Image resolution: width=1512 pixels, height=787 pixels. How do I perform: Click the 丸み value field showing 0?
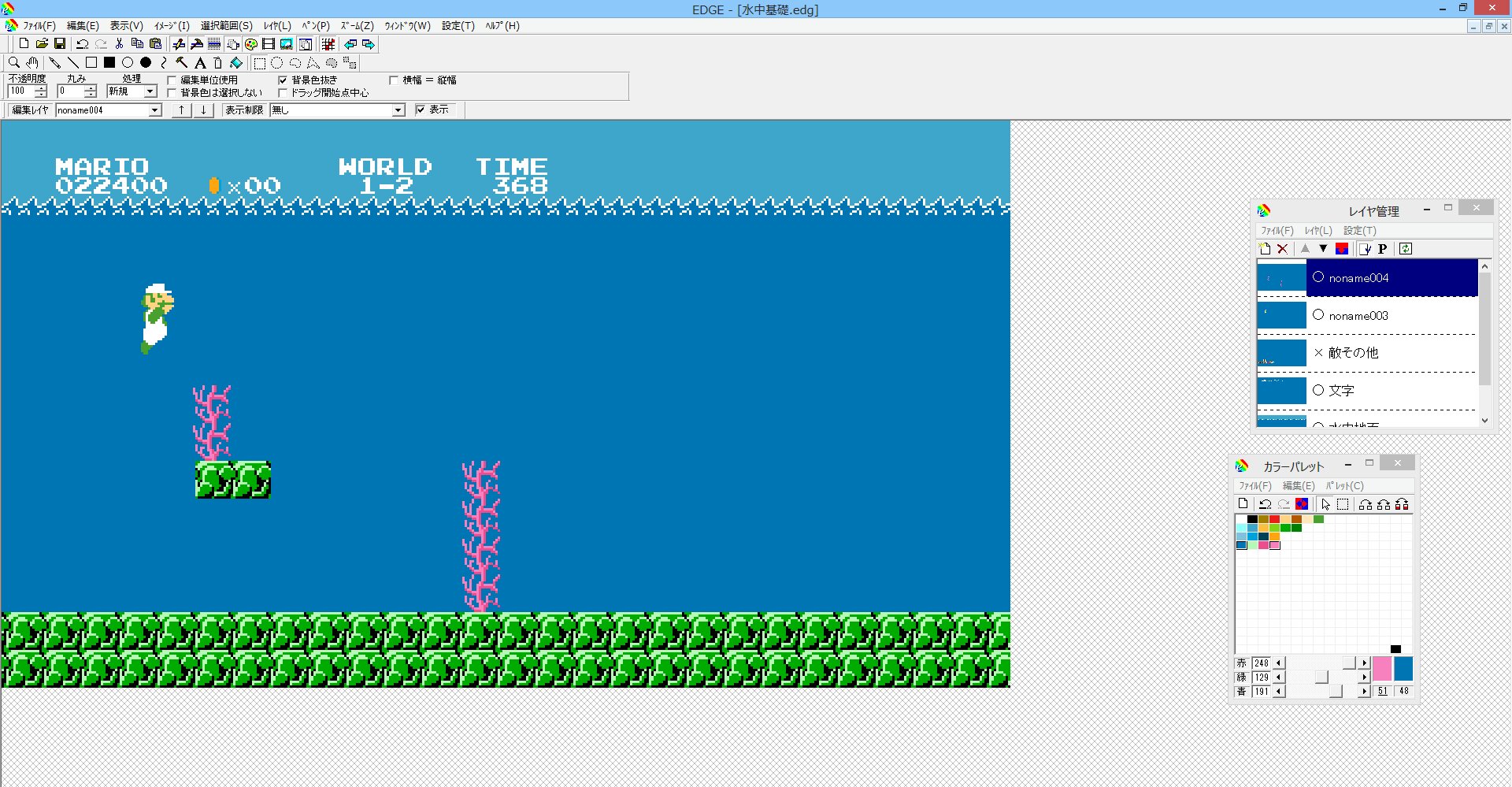(71, 92)
